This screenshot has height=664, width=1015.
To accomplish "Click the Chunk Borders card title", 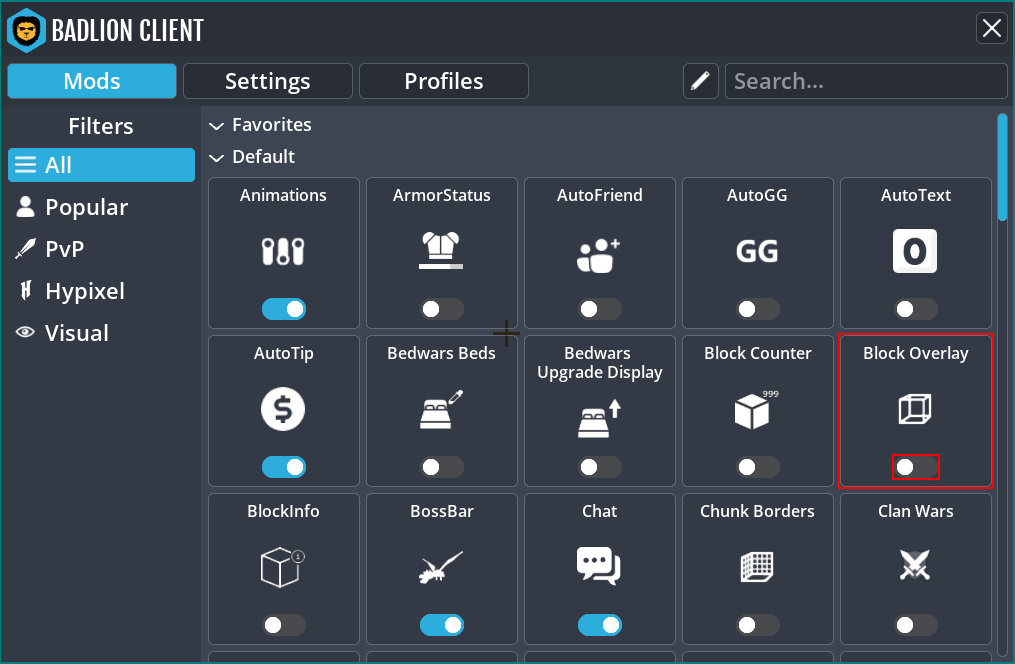I will (757, 511).
